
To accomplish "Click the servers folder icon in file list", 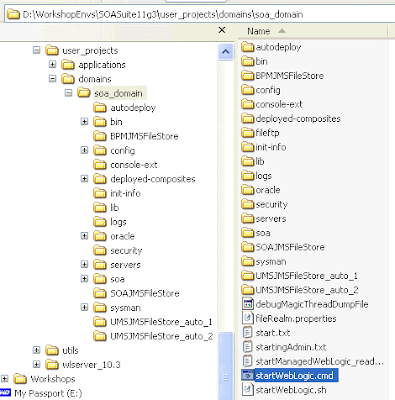I will point(248,218).
